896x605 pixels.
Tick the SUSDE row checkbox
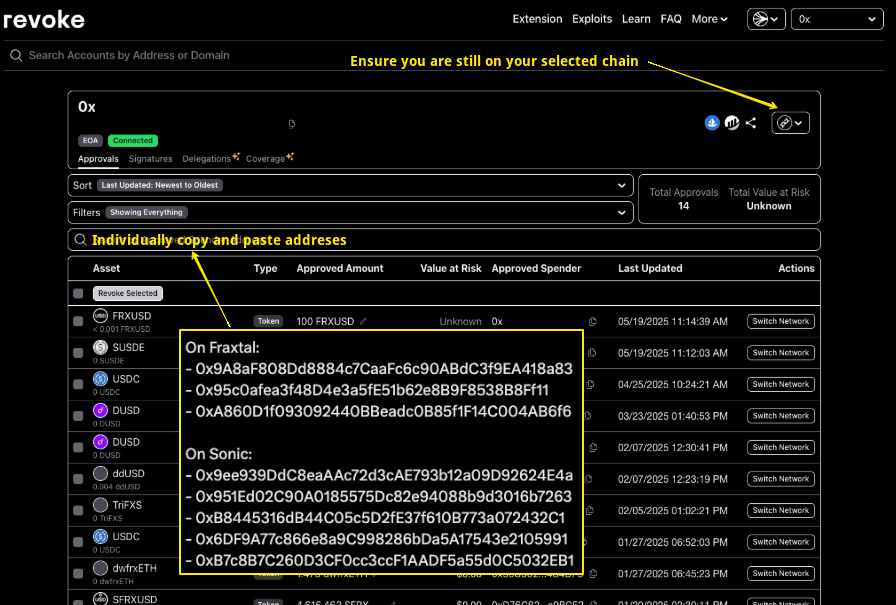78,353
